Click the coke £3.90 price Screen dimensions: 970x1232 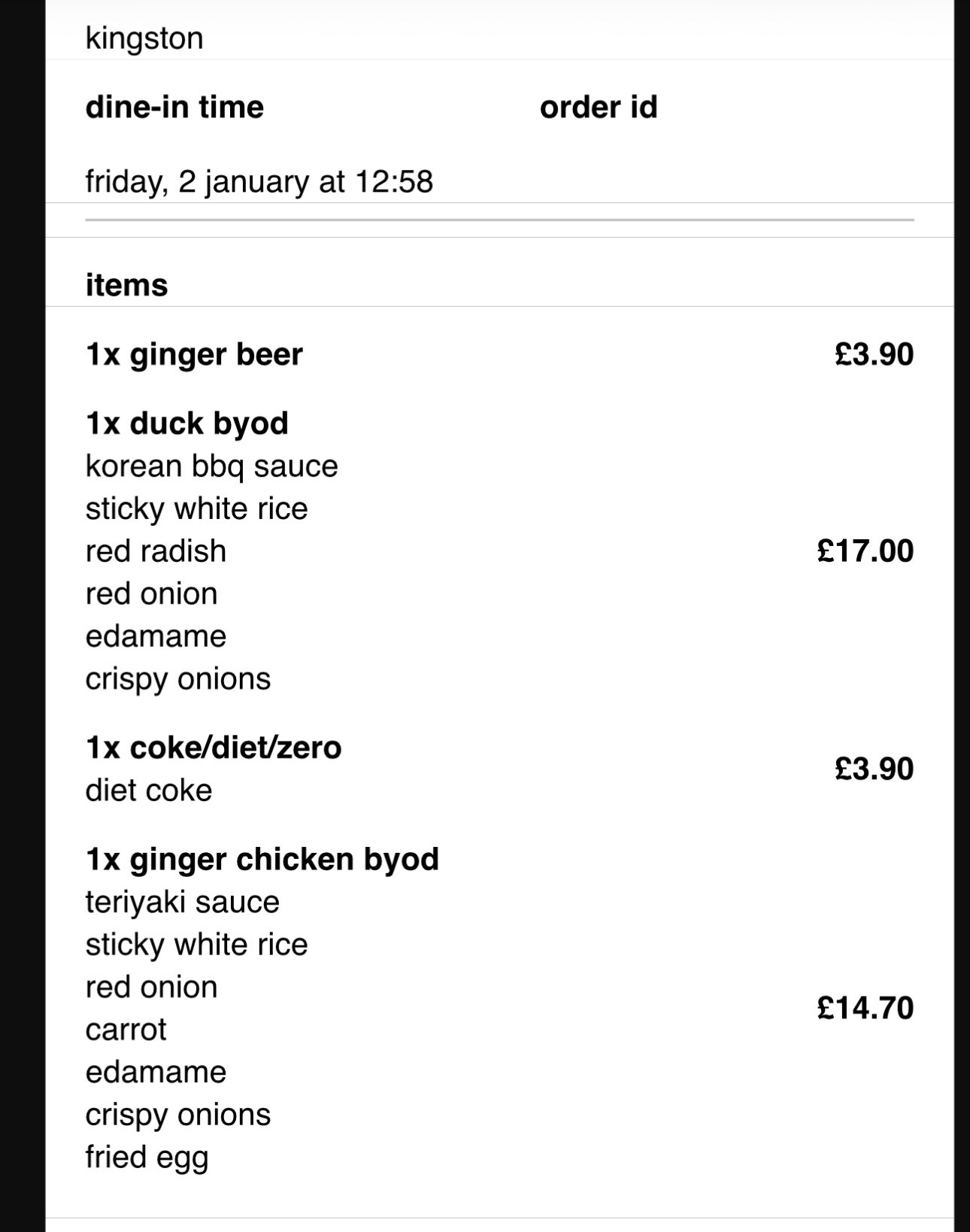(x=874, y=769)
